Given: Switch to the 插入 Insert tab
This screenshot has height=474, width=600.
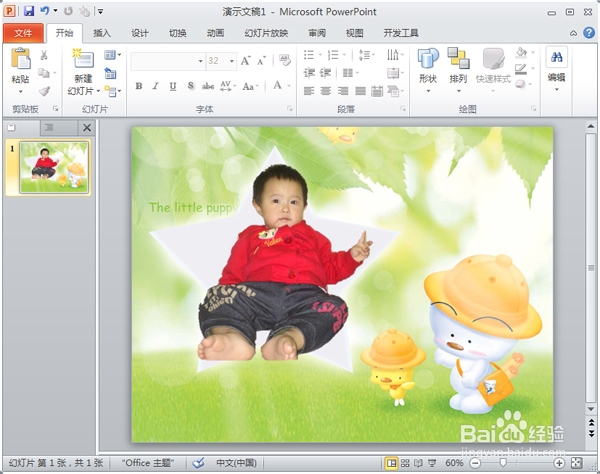Looking at the screenshot, I should pyautogui.click(x=102, y=33).
